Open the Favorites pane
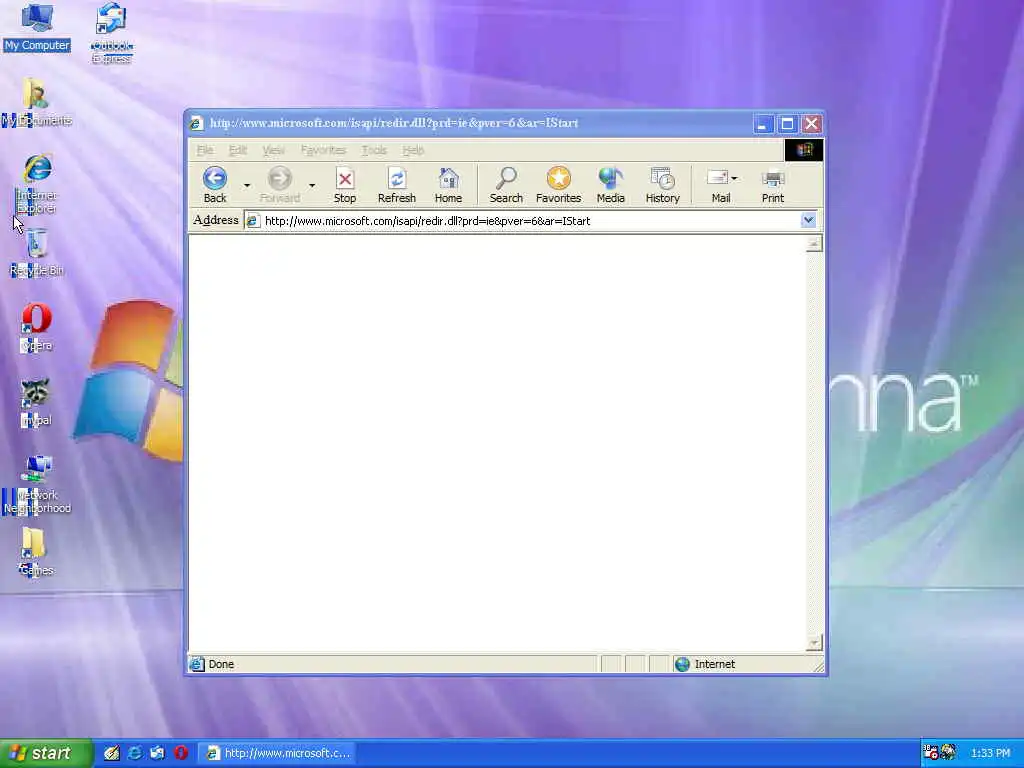Screen dimensions: 1024x768 click(558, 185)
